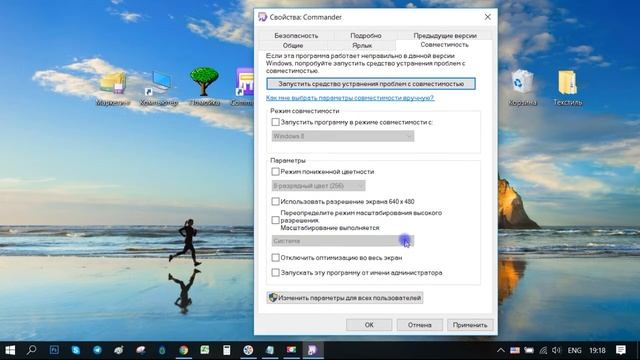This screenshot has width=640, height=360.
Task: Enable reduced color mode checkbox
Action: (276, 171)
